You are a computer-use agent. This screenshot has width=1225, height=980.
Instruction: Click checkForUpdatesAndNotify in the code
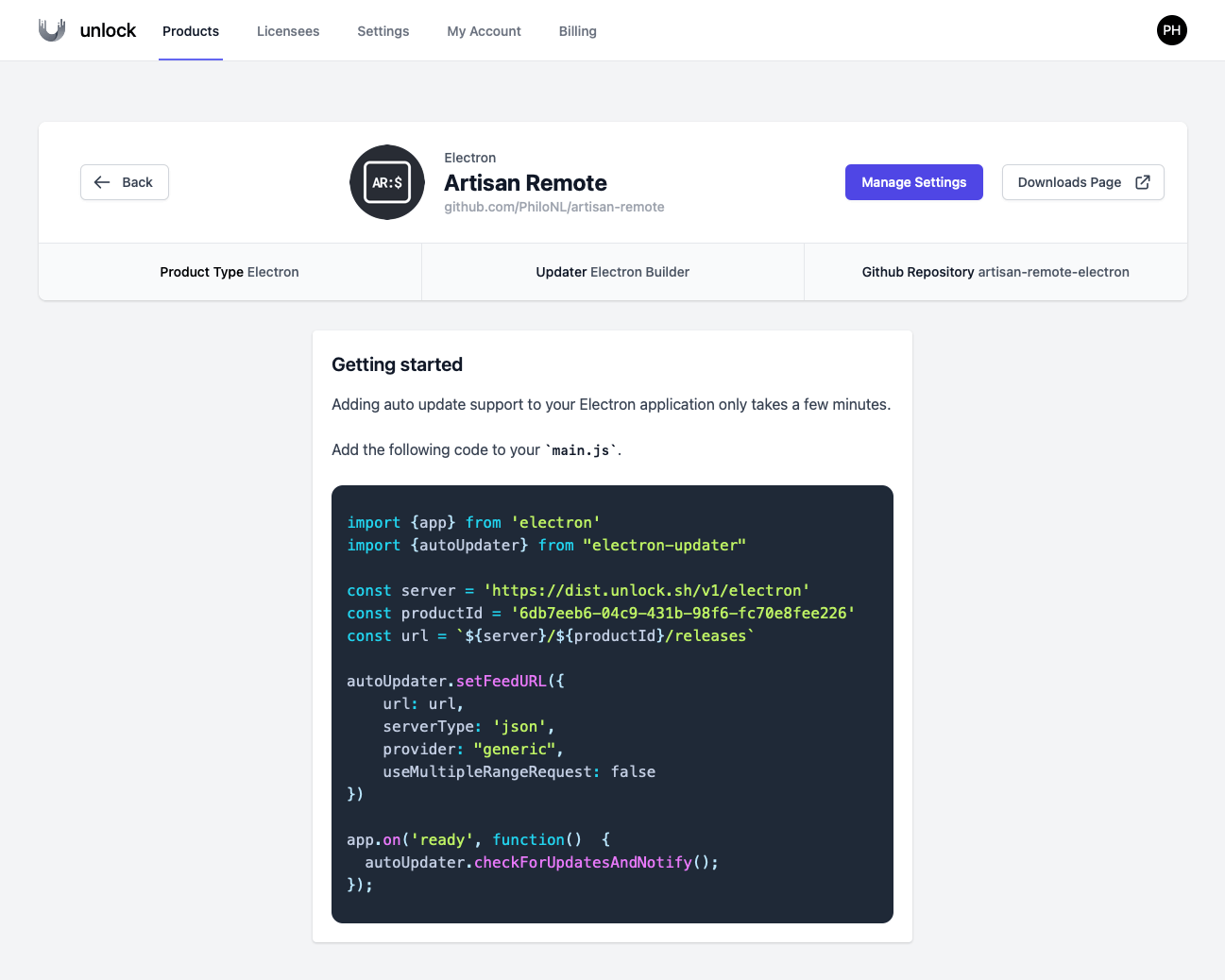tap(583, 862)
